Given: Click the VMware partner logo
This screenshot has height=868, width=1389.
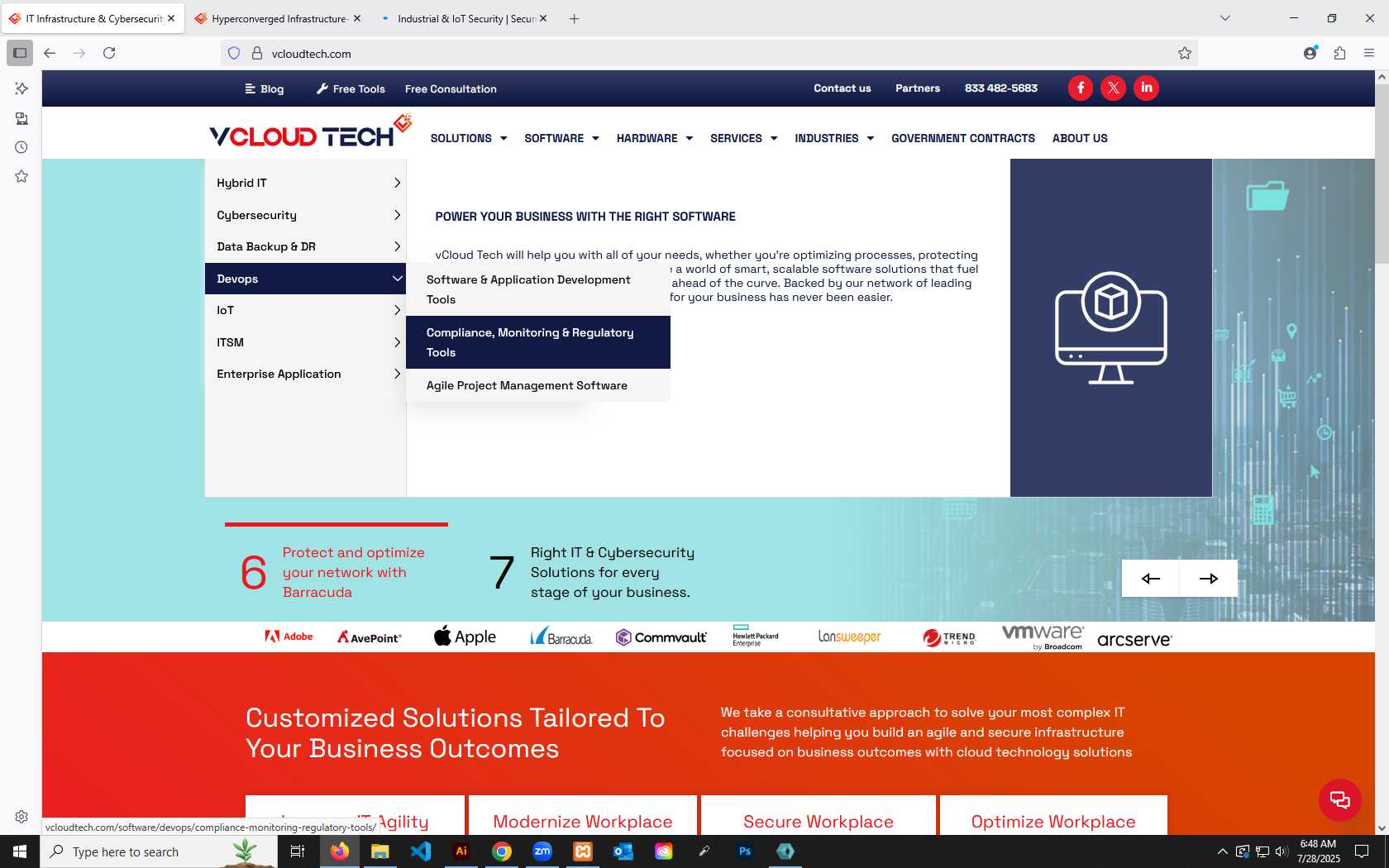Looking at the screenshot, I should click(1043, 637).
